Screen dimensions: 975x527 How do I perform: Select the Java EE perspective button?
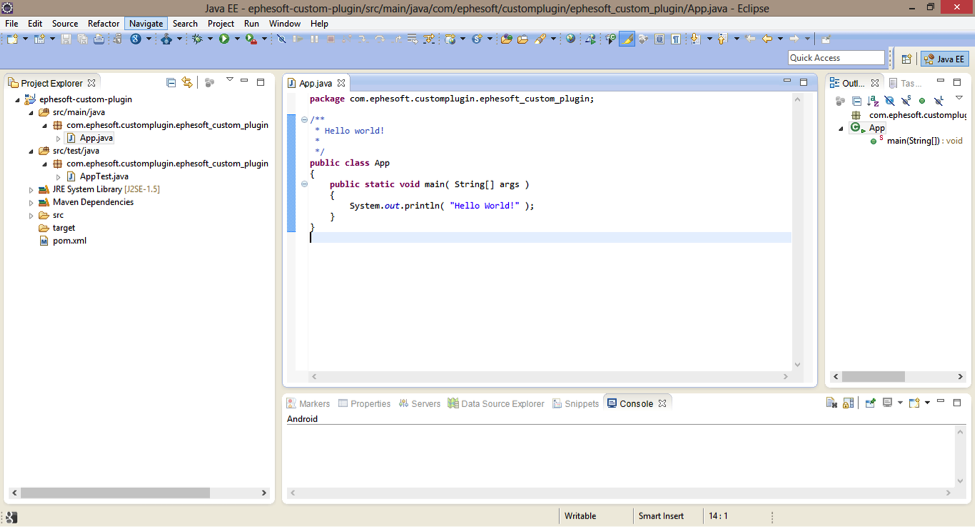point(945,59)
